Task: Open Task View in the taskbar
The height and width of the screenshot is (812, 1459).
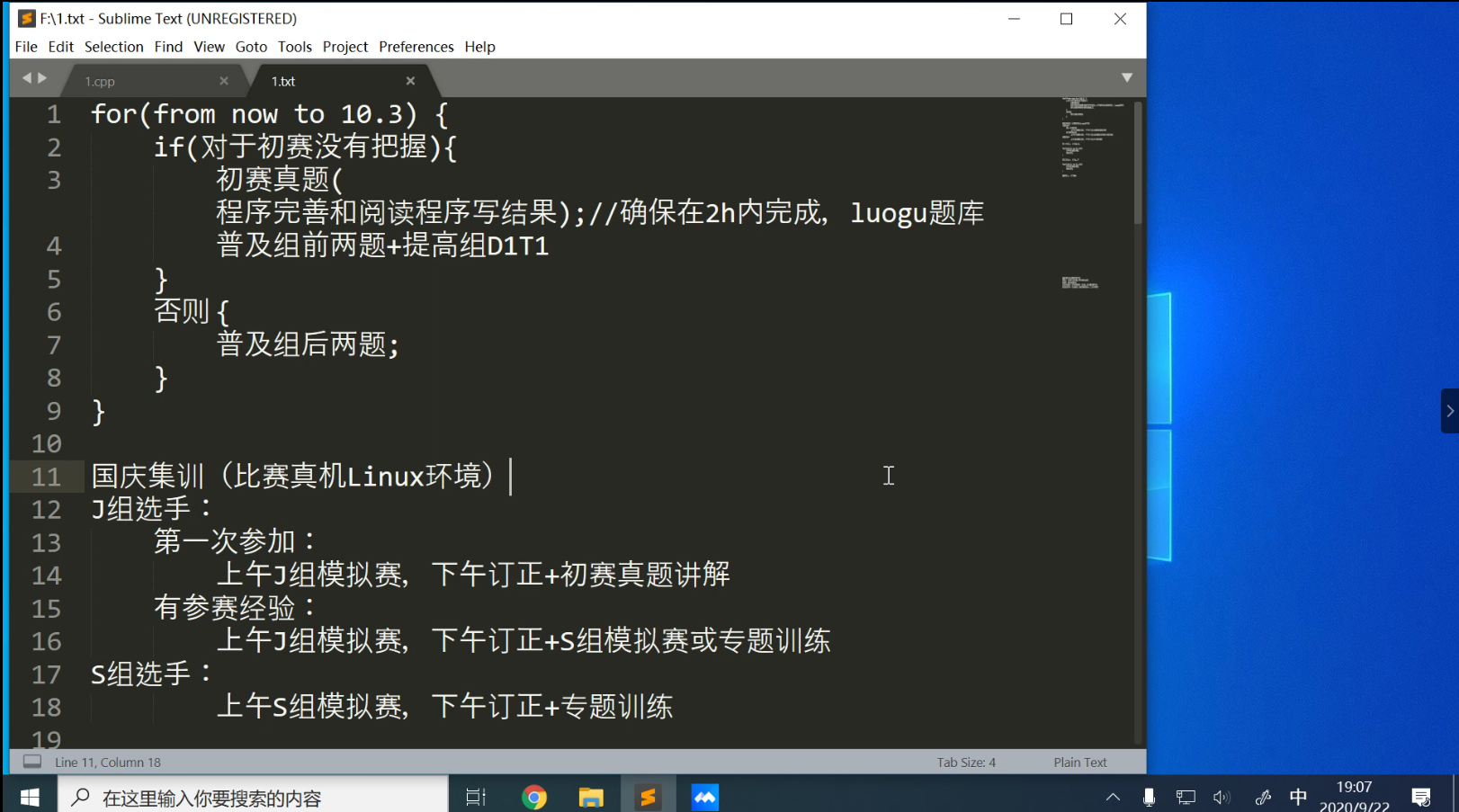Action: [x=476, y=797]
